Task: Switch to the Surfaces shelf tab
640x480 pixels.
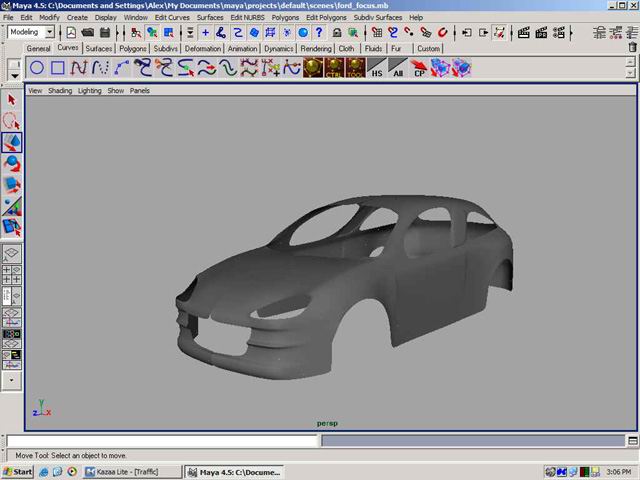Action: (99, 48)
